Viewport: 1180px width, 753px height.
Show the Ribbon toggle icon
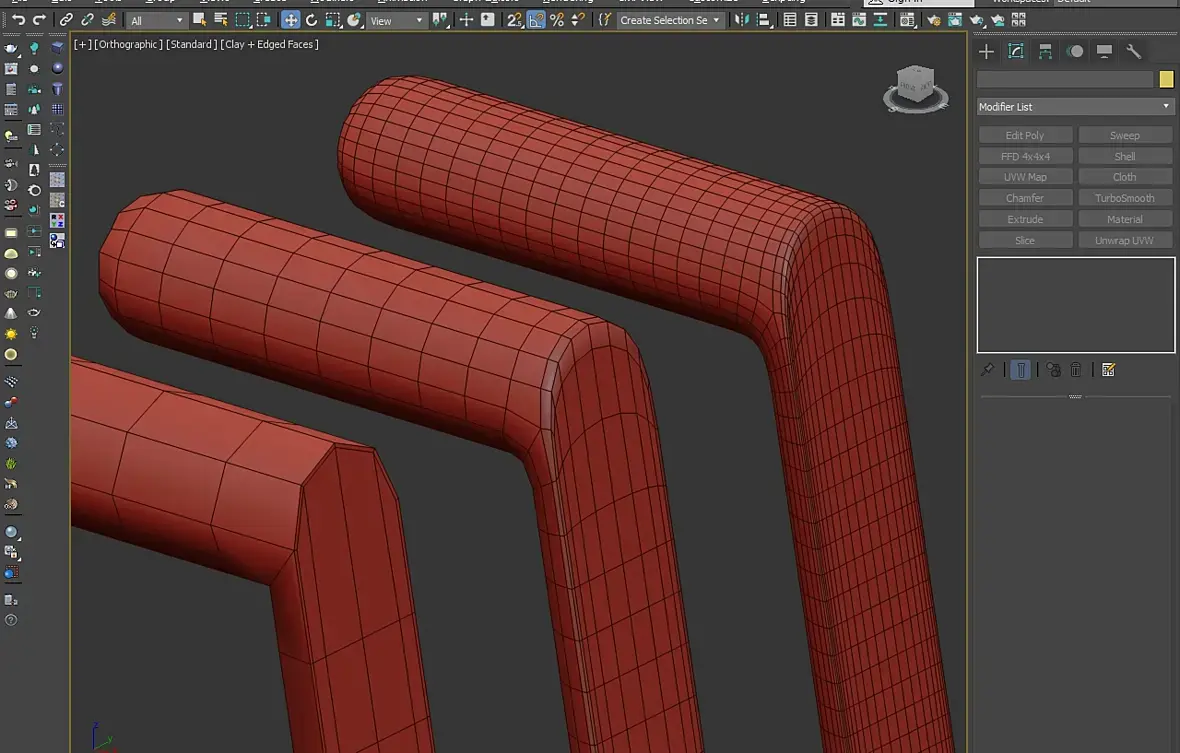pyautogui.click(x=838, y=20)
